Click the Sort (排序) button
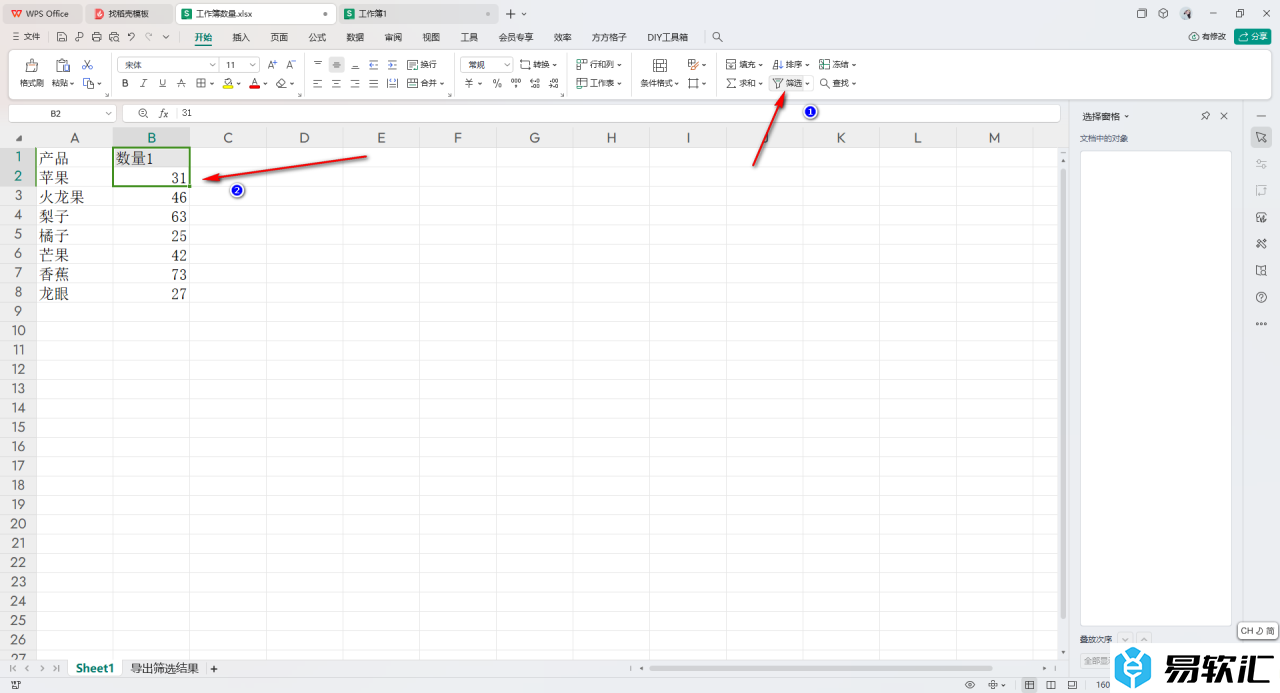The image size is (1280, 693). [791, 64]
